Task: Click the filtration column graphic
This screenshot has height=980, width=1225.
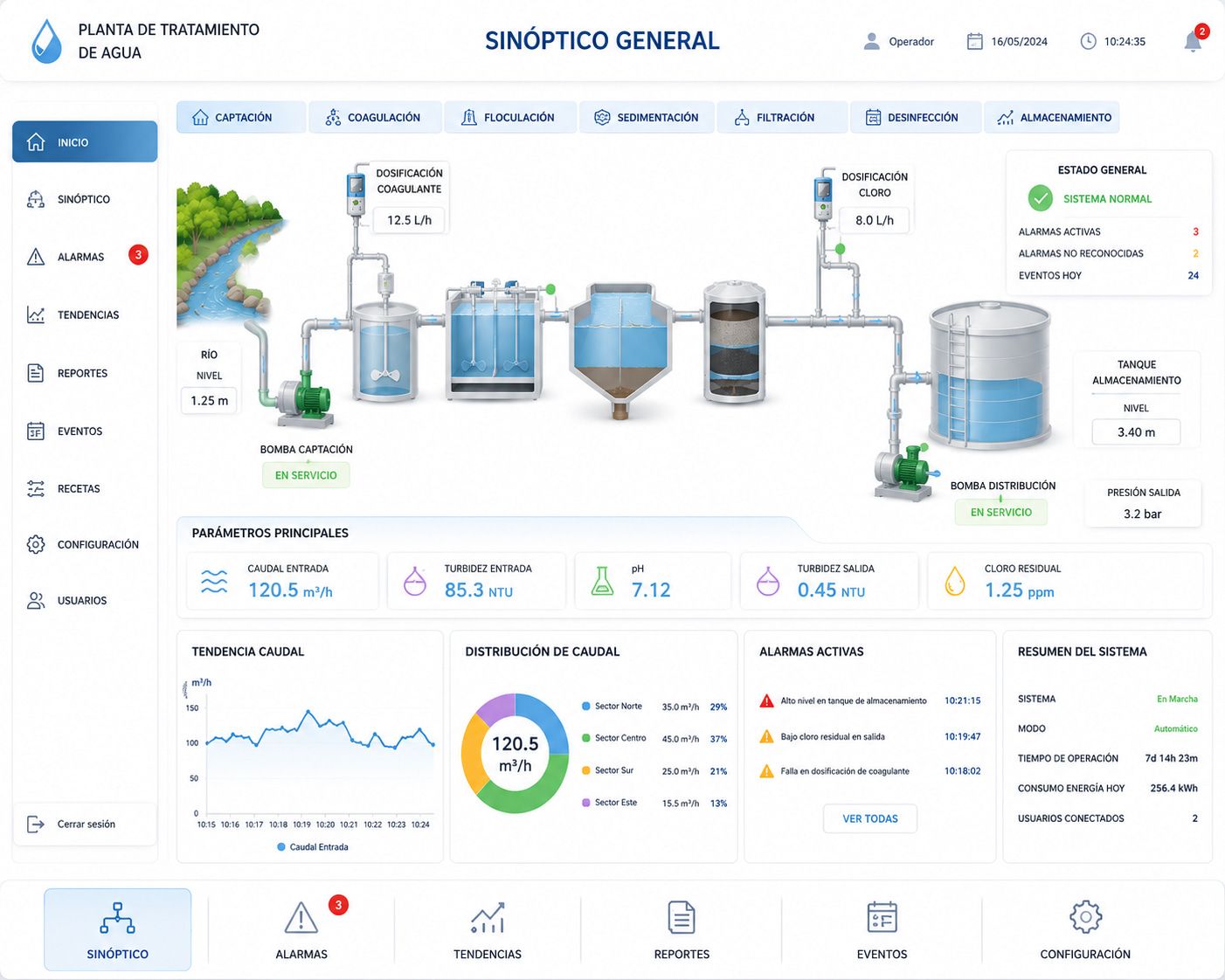Action: (x=734, y=342)
